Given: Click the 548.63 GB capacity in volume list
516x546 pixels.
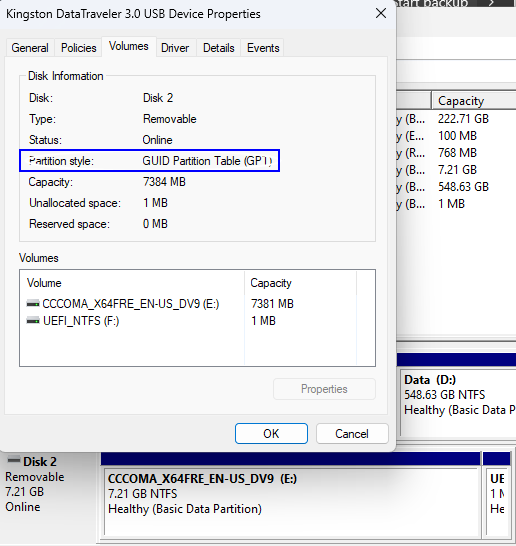Looking at the screenshot, I should click(463, 187).
